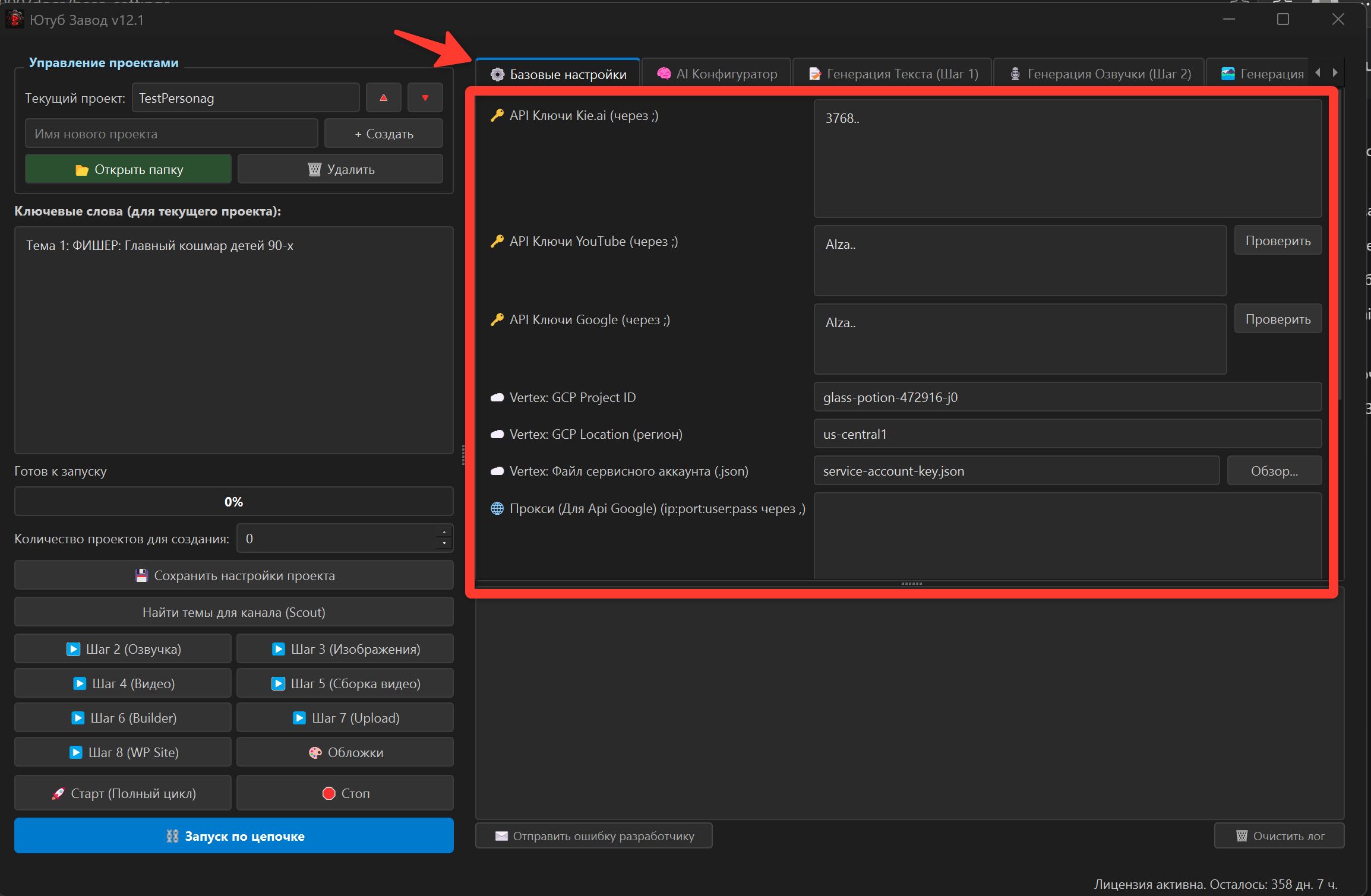Click into the Прокси text area
The width and height of the screenshot is (1371, 896).
pos(1067,536)
